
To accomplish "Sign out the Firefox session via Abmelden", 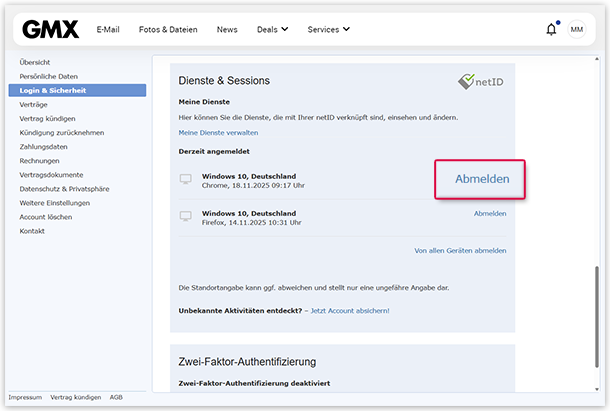I will click(490, 214).
